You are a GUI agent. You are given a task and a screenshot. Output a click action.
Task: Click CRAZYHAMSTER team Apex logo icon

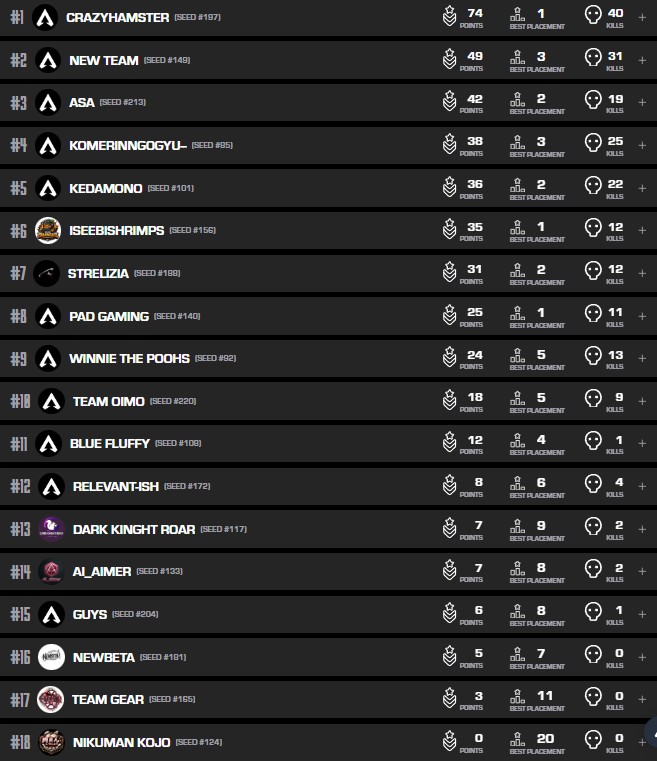pos(44,17)
